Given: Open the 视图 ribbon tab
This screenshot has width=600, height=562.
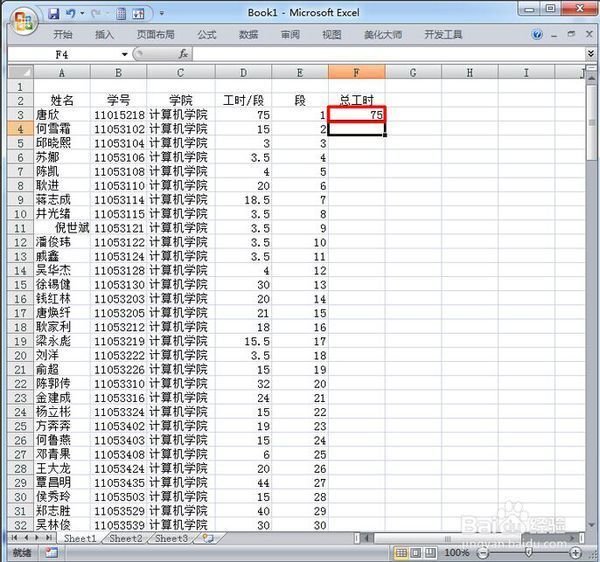Looking at the screenshot, I should coord(331,35).
